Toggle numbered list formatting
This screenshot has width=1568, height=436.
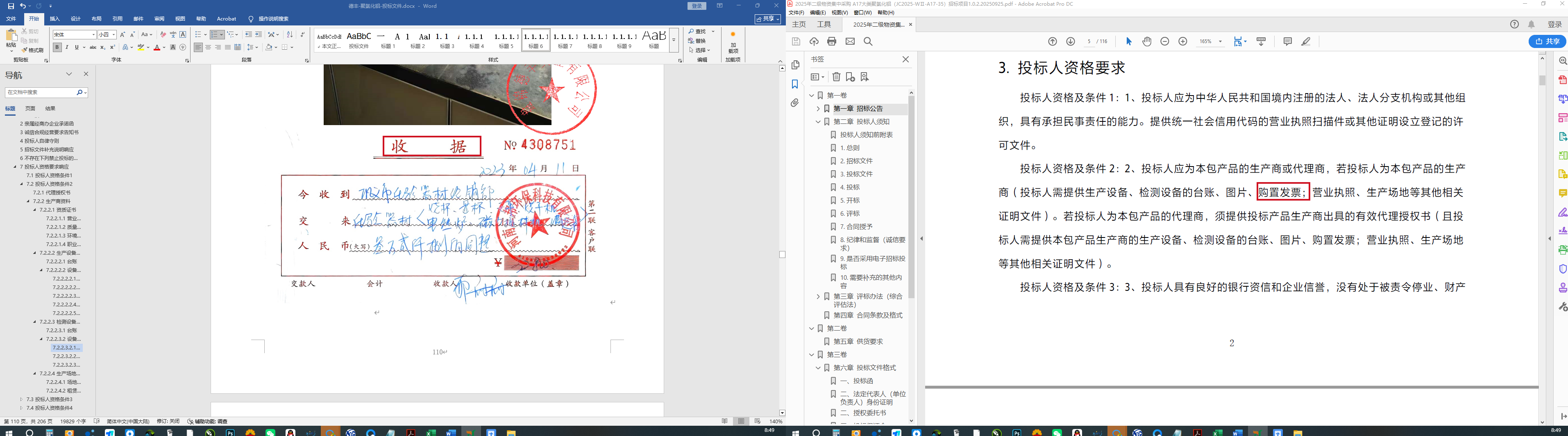coord(215,35)
